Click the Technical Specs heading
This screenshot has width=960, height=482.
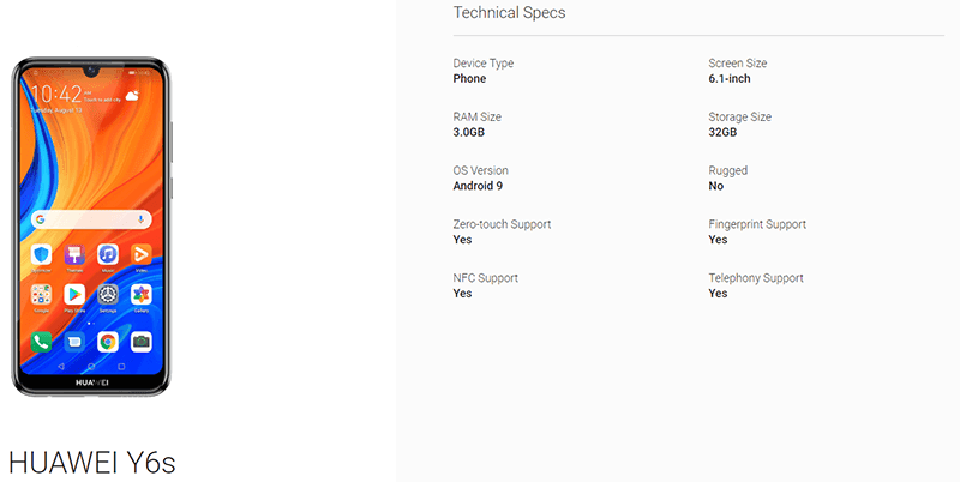point(509,13)
